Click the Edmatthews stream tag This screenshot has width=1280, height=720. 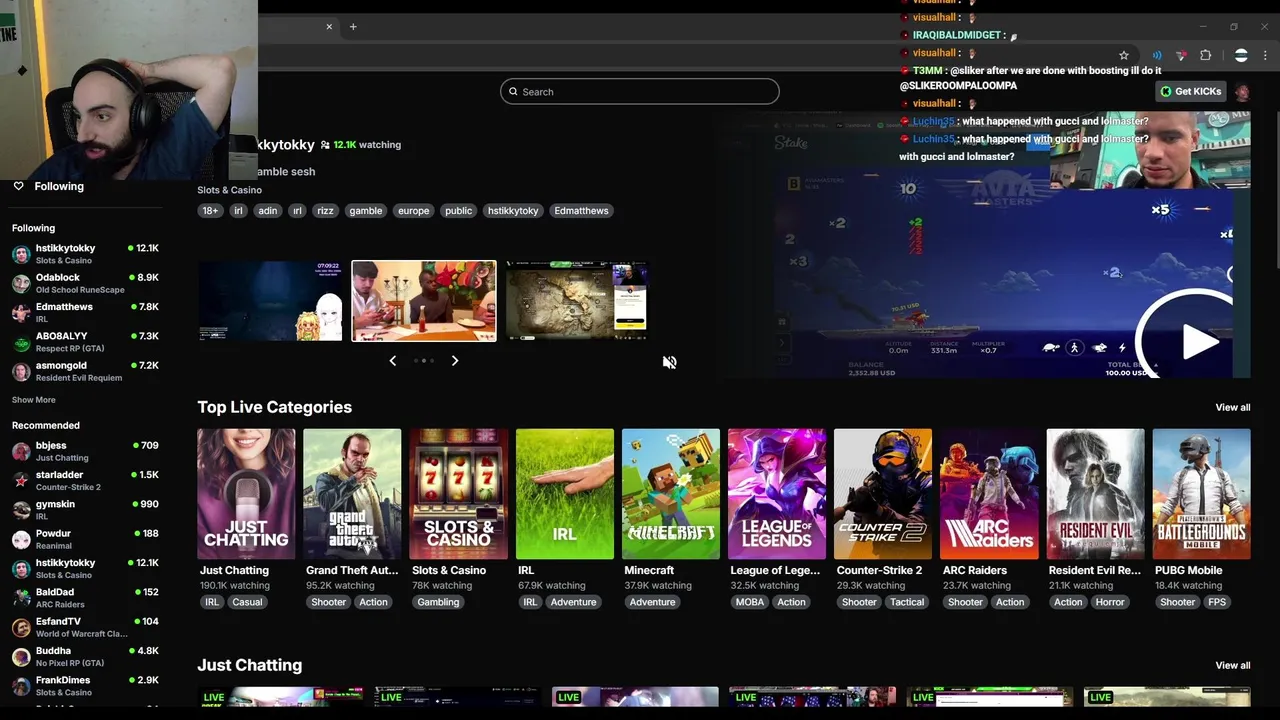[581, 211]
